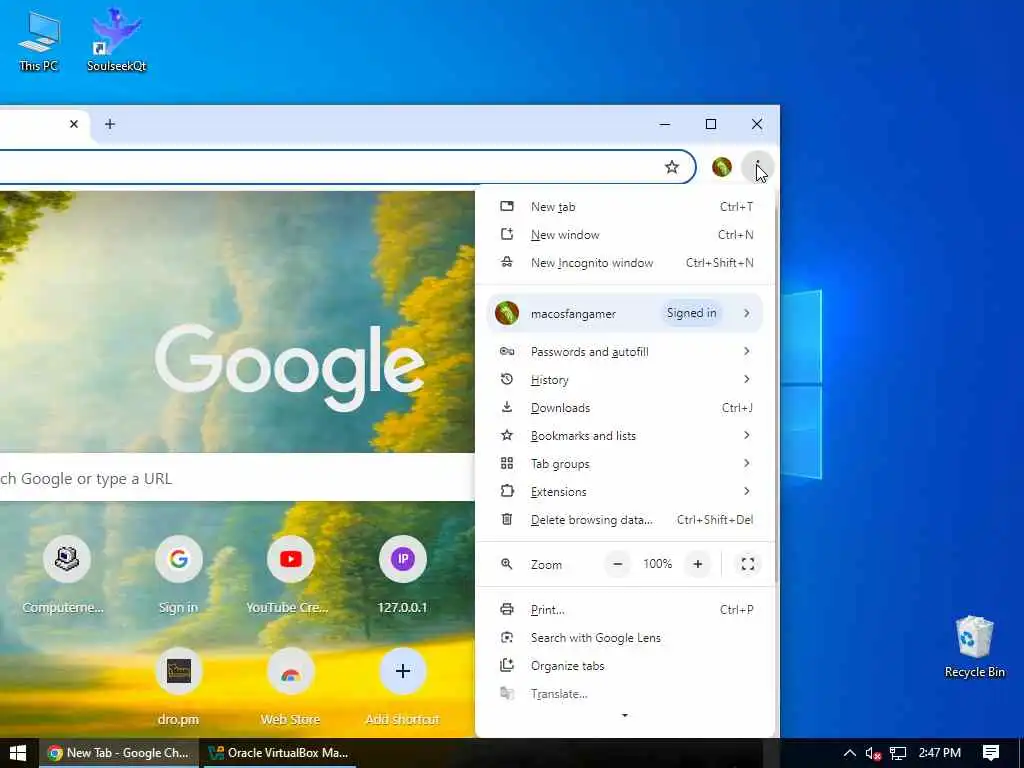Decrease zoom with the minus button

coord(618,564)
